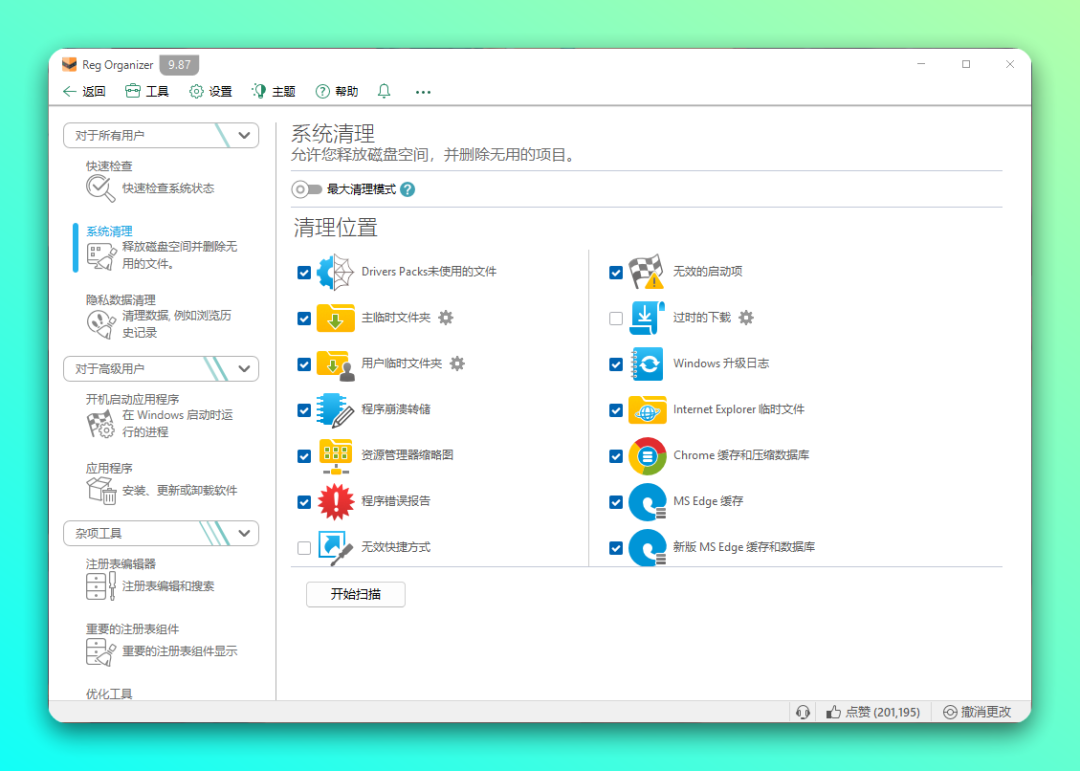Click the gear icon beside 用户临时文件夹
This screenshot has height=771, width=1080.
[x=457, y=363]
